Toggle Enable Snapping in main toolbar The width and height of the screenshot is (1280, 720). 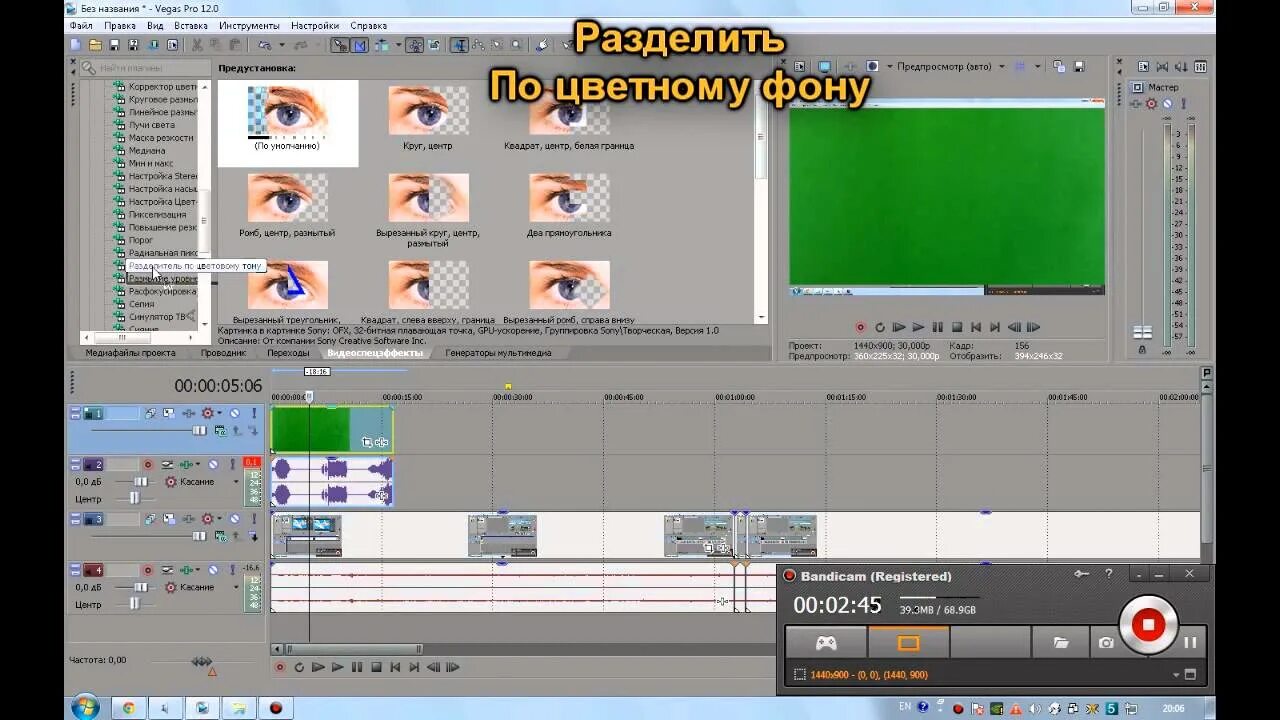tap(340, 45)
